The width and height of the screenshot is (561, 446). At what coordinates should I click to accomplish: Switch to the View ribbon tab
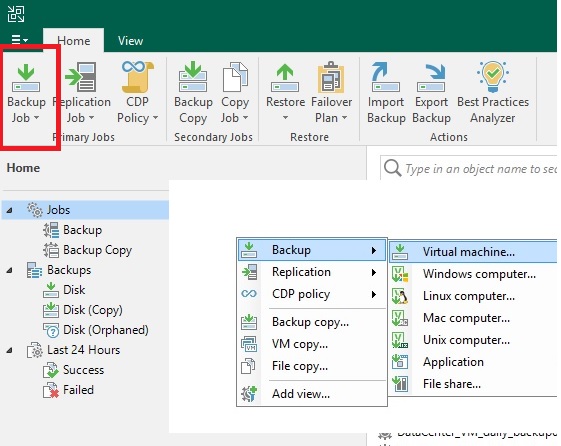click(131, 40)
